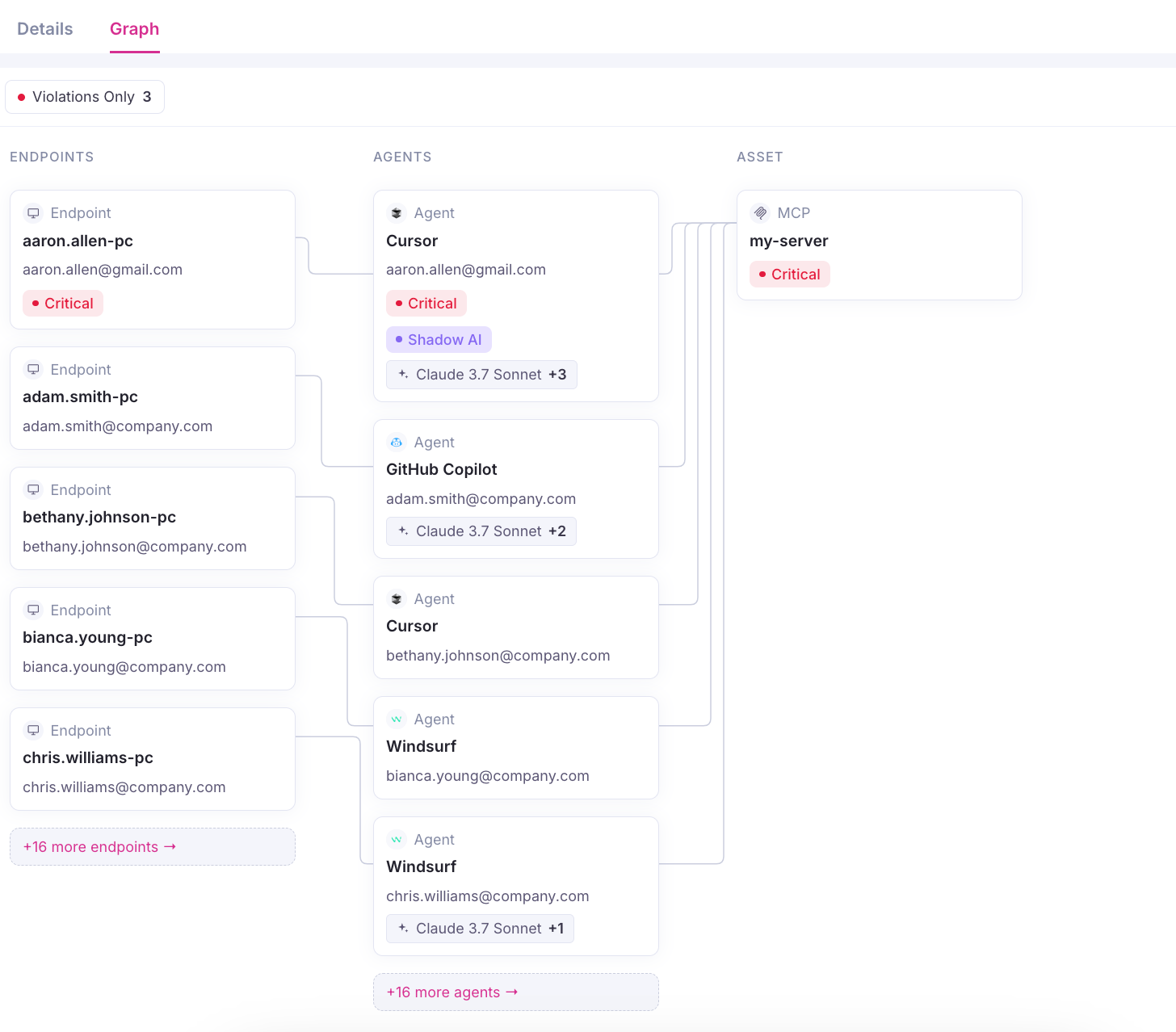Click the Critical badge on my-server
Image resolution: width=1176 pixels, height=1032 pixels.
(790, 275)
